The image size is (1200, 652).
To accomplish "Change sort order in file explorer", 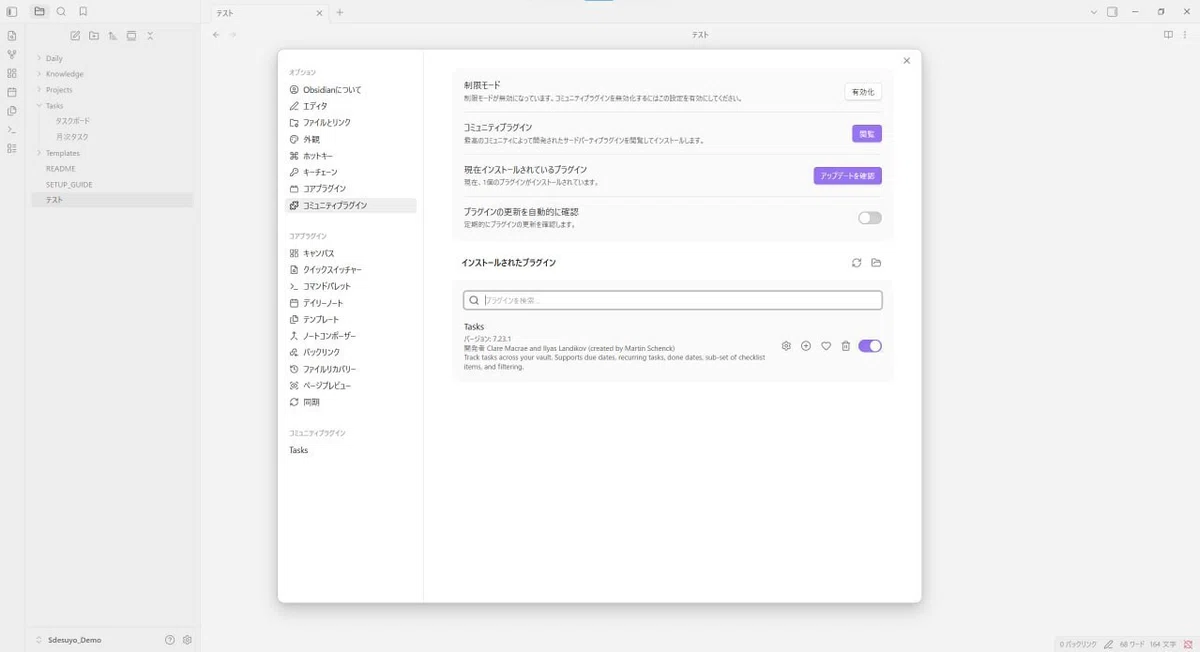I will 113,36.
